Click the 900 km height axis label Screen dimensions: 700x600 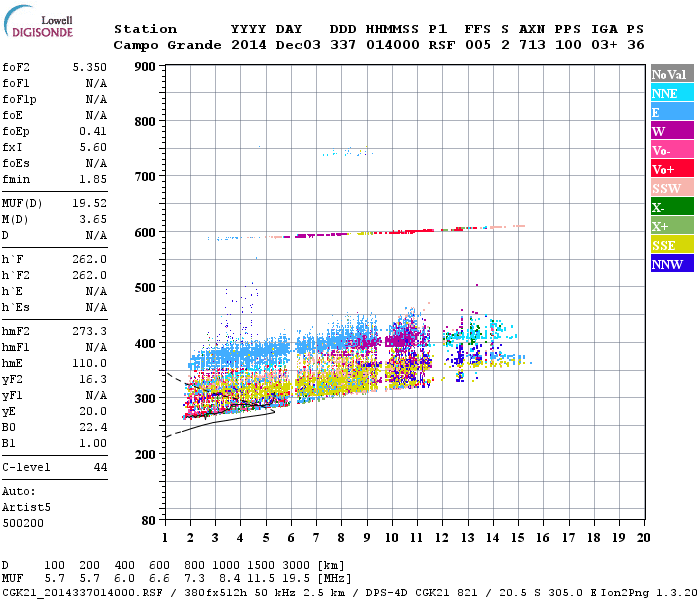[145, 67]
